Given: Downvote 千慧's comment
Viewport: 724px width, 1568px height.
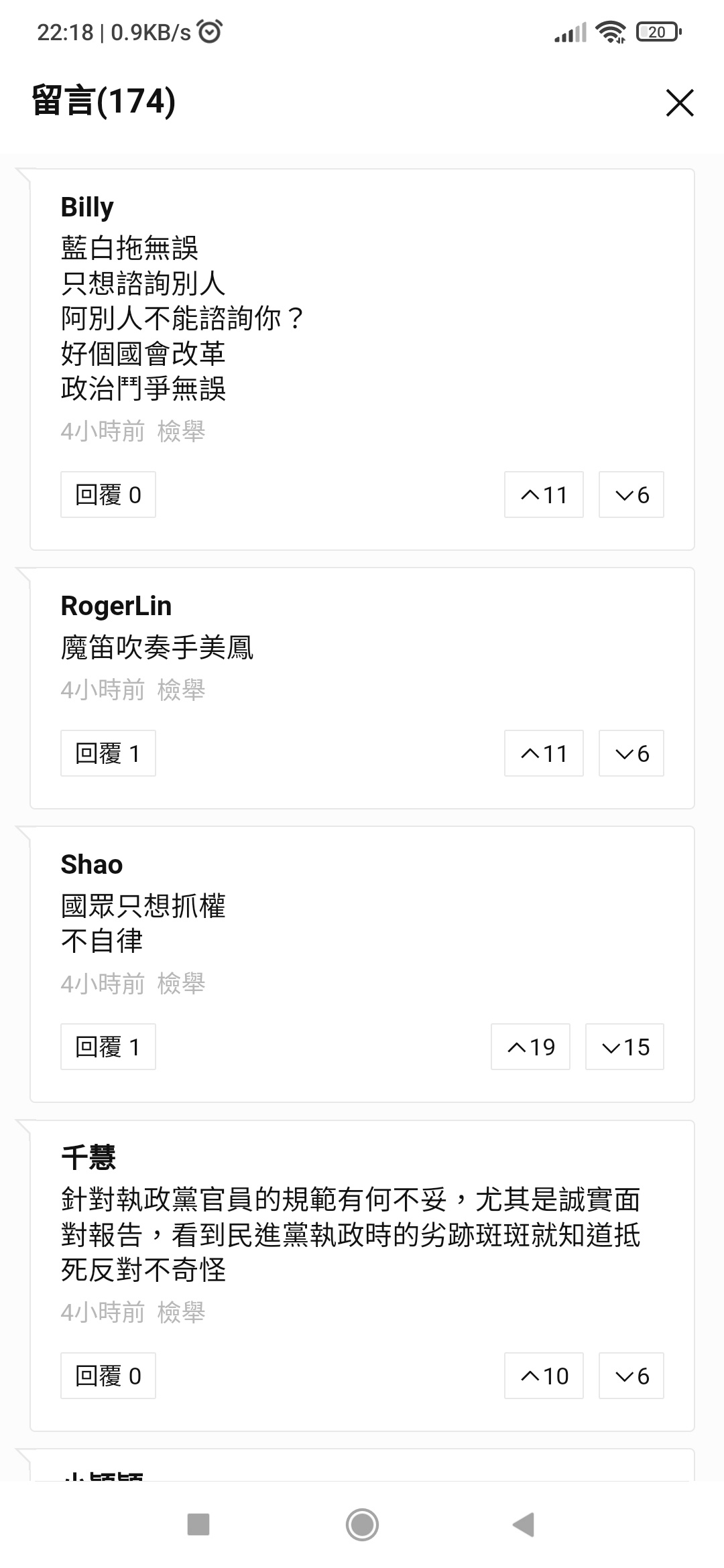Looking at the screenshot, I should click(631, 1376).
